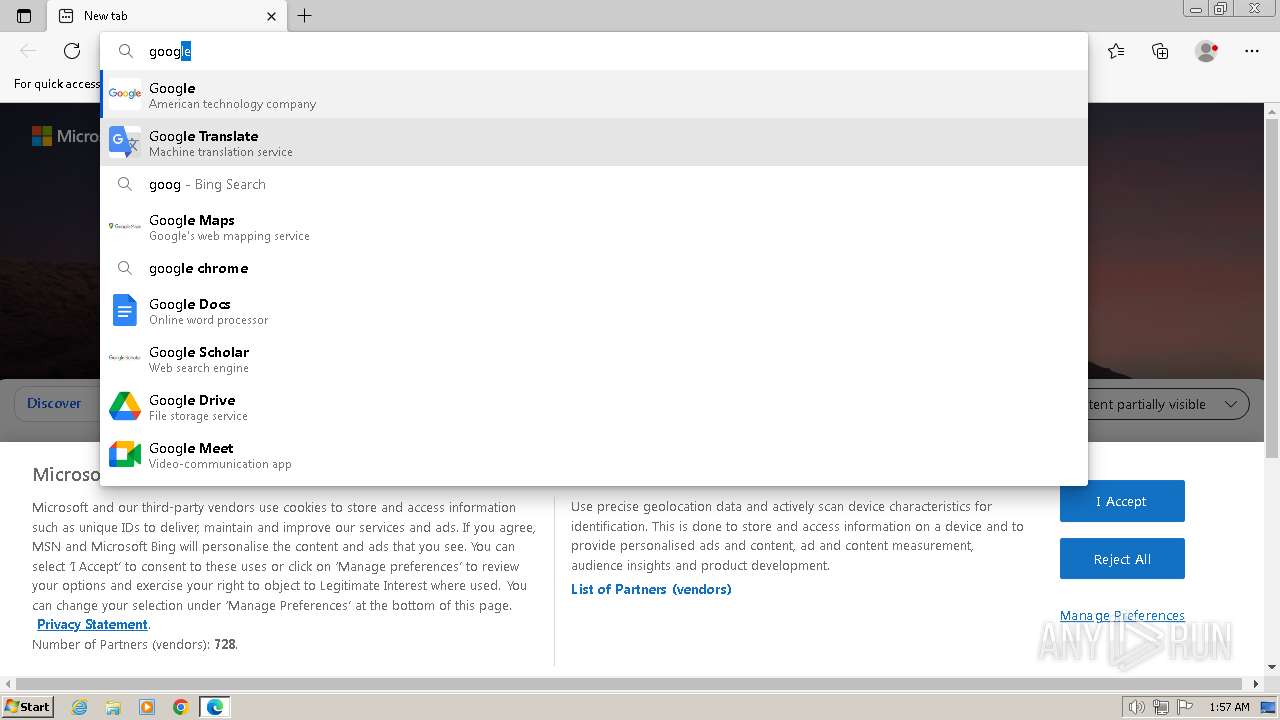The width and height of the screenshot is (1280, 720).
Task: Open File Explorer from taskbar
Action: 113,707
